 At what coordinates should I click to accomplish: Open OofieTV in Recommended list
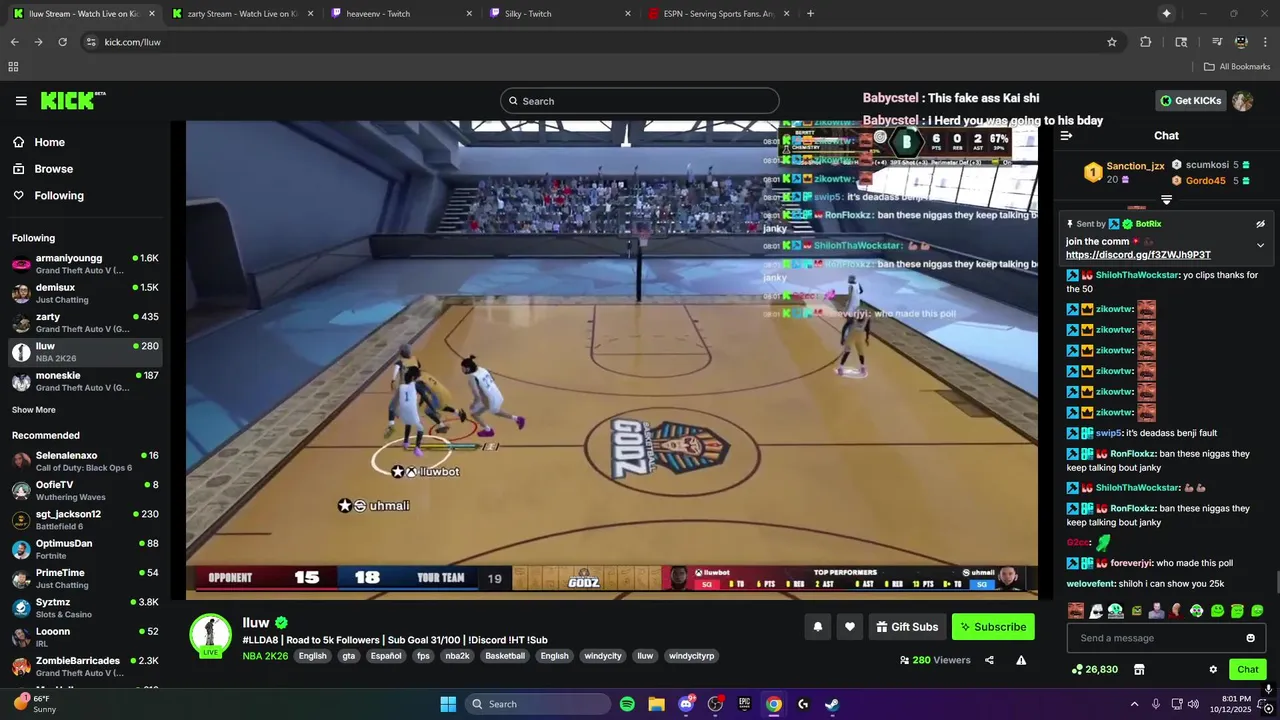tap(84, 490)
